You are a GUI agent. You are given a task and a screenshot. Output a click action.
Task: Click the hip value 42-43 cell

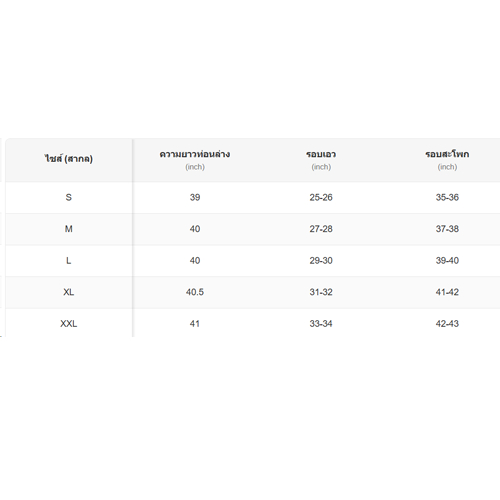click(x=447, y=324)
